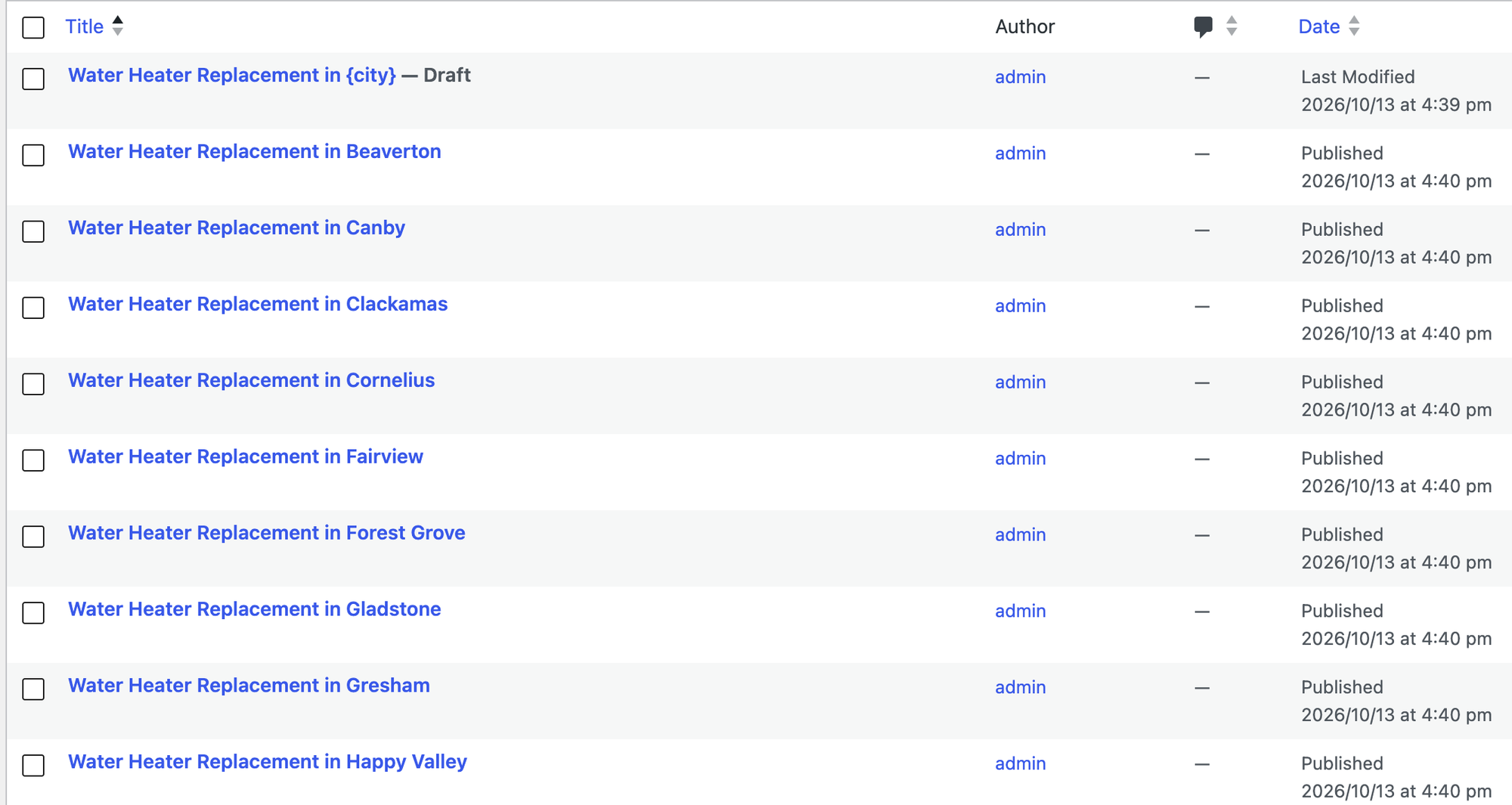Sort the list by Date column header
This screenshot has width=1512, height=805.
coord(1318,26)
